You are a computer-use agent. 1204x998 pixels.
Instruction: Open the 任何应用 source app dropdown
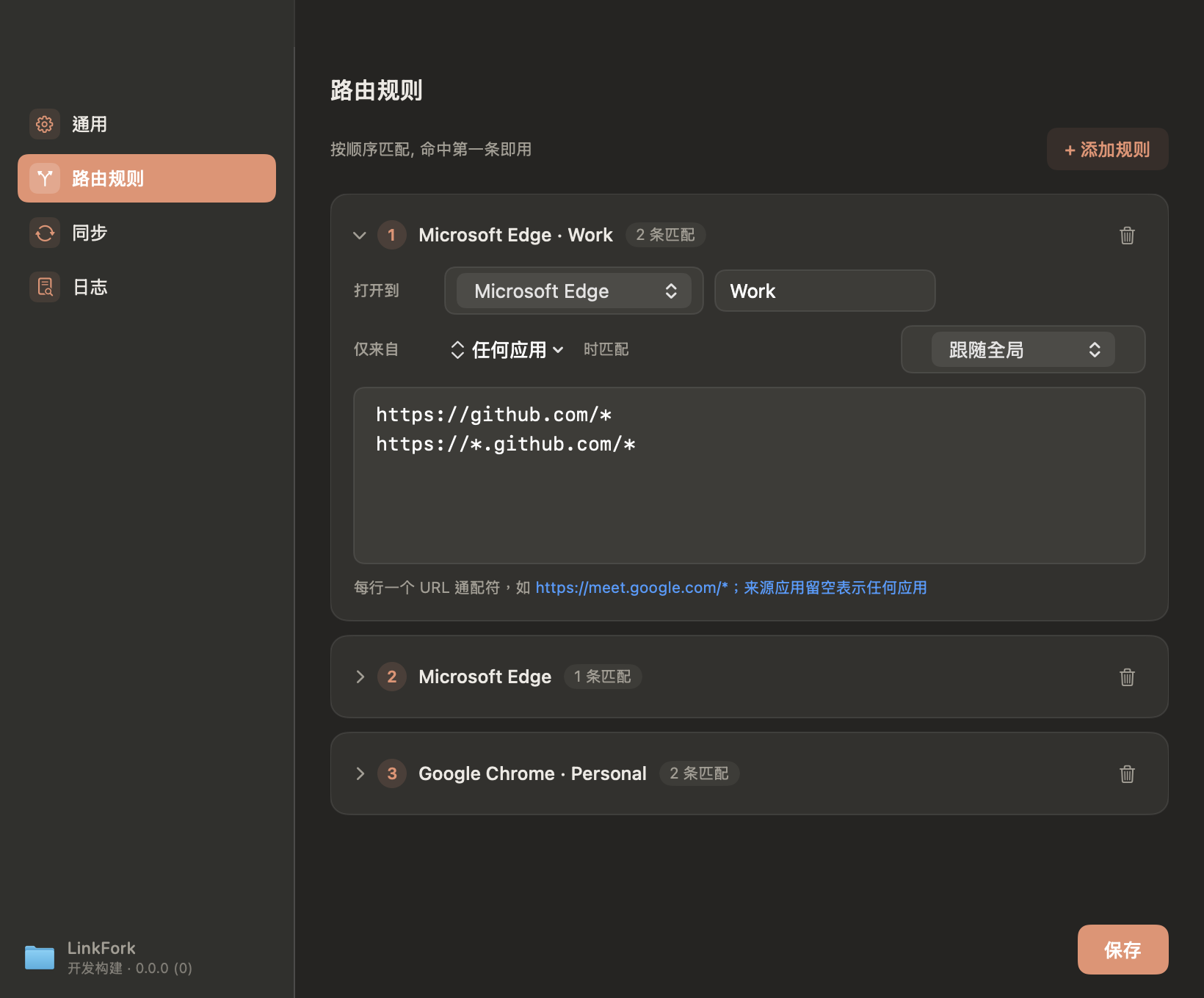point(507,350)
